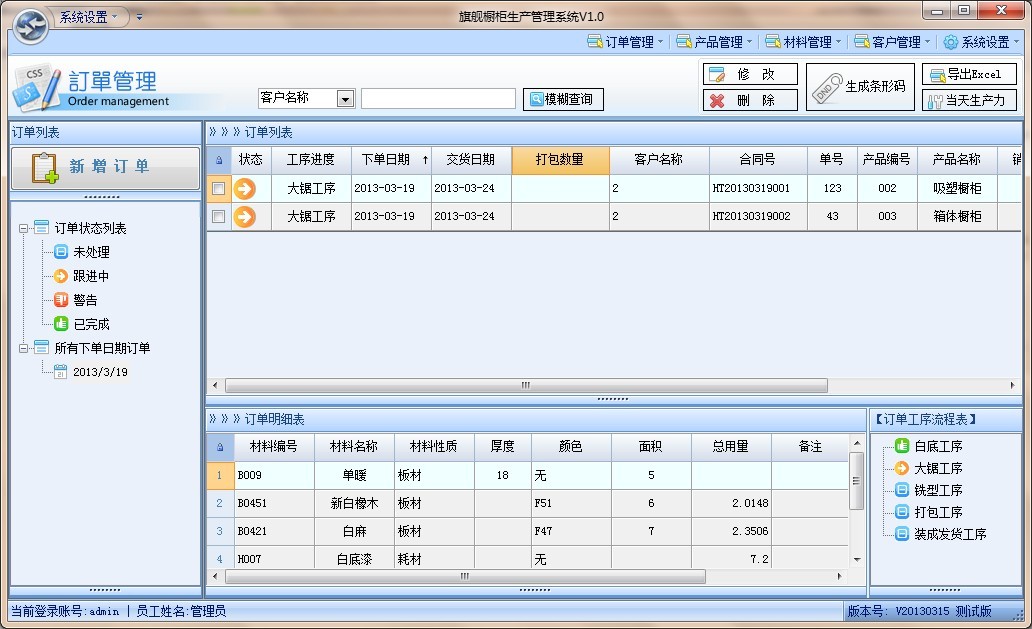This screenshot has height=629, width=1032.
Task: Click the 生成条形码 button
Action: [860, 87]
